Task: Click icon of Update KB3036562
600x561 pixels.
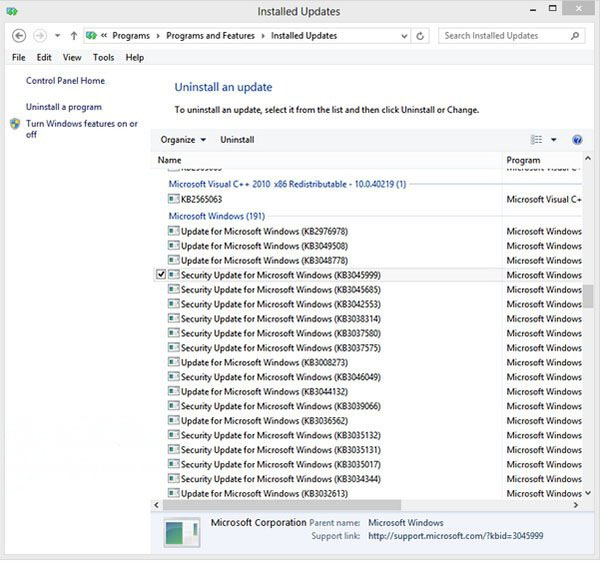Action: 174,420
